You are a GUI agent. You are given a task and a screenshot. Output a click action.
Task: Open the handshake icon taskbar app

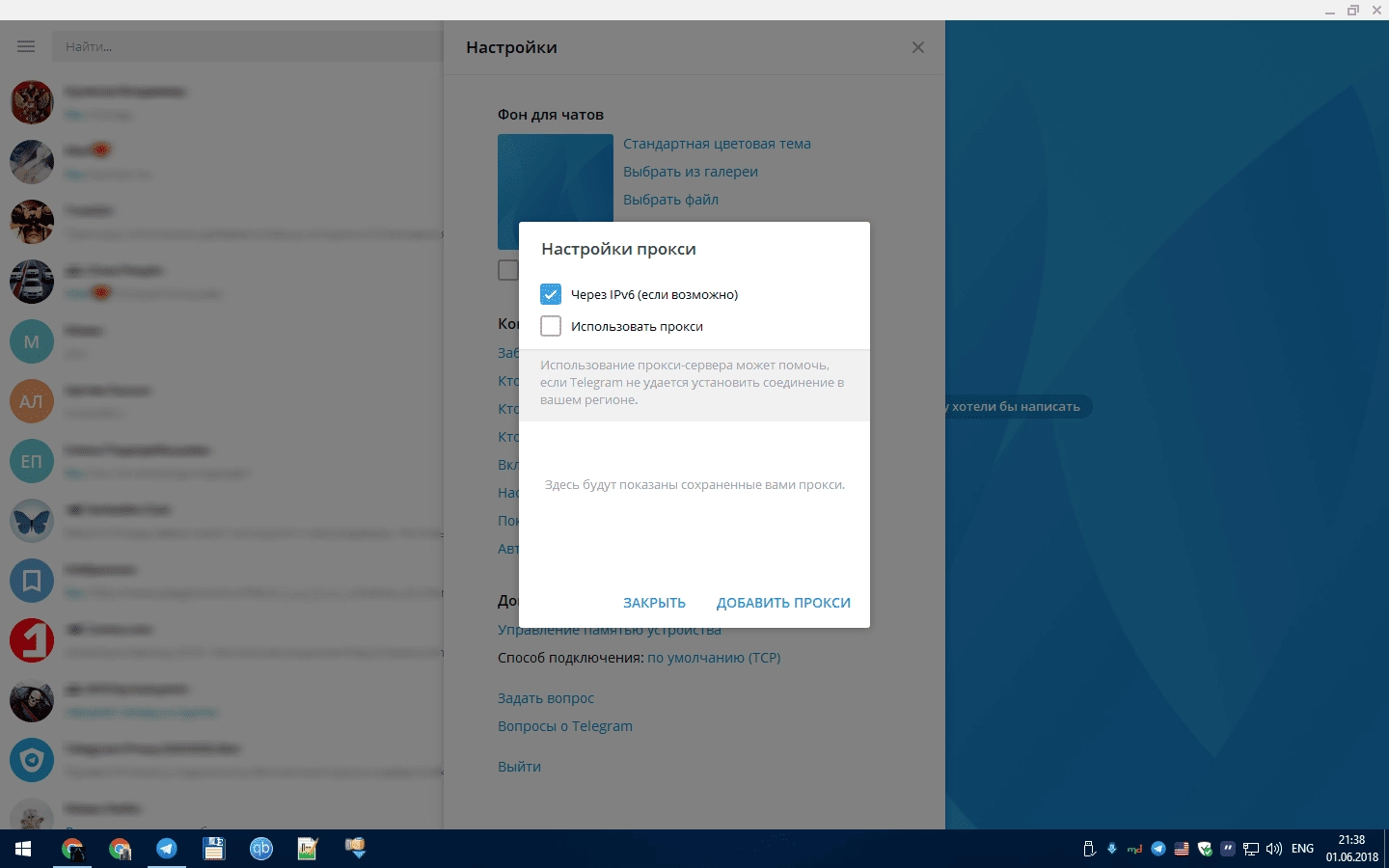click(356, 849)
